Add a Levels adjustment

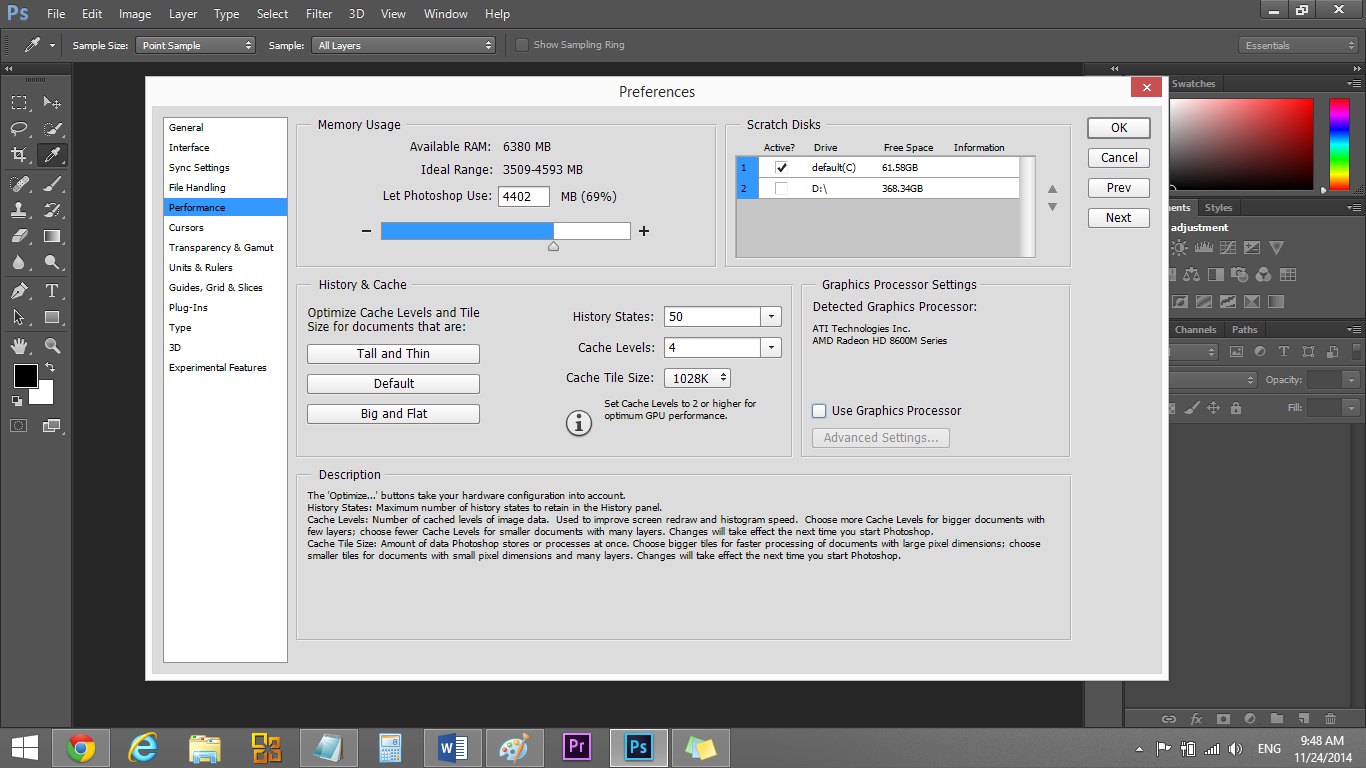tap(1203, 248)
